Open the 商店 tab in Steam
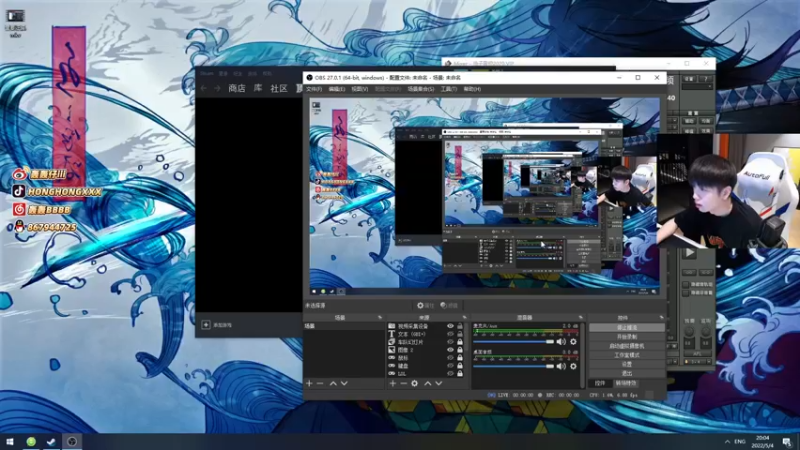Image resolution: width=800 pixels, height=450 pixels. (x=237, y=88)
